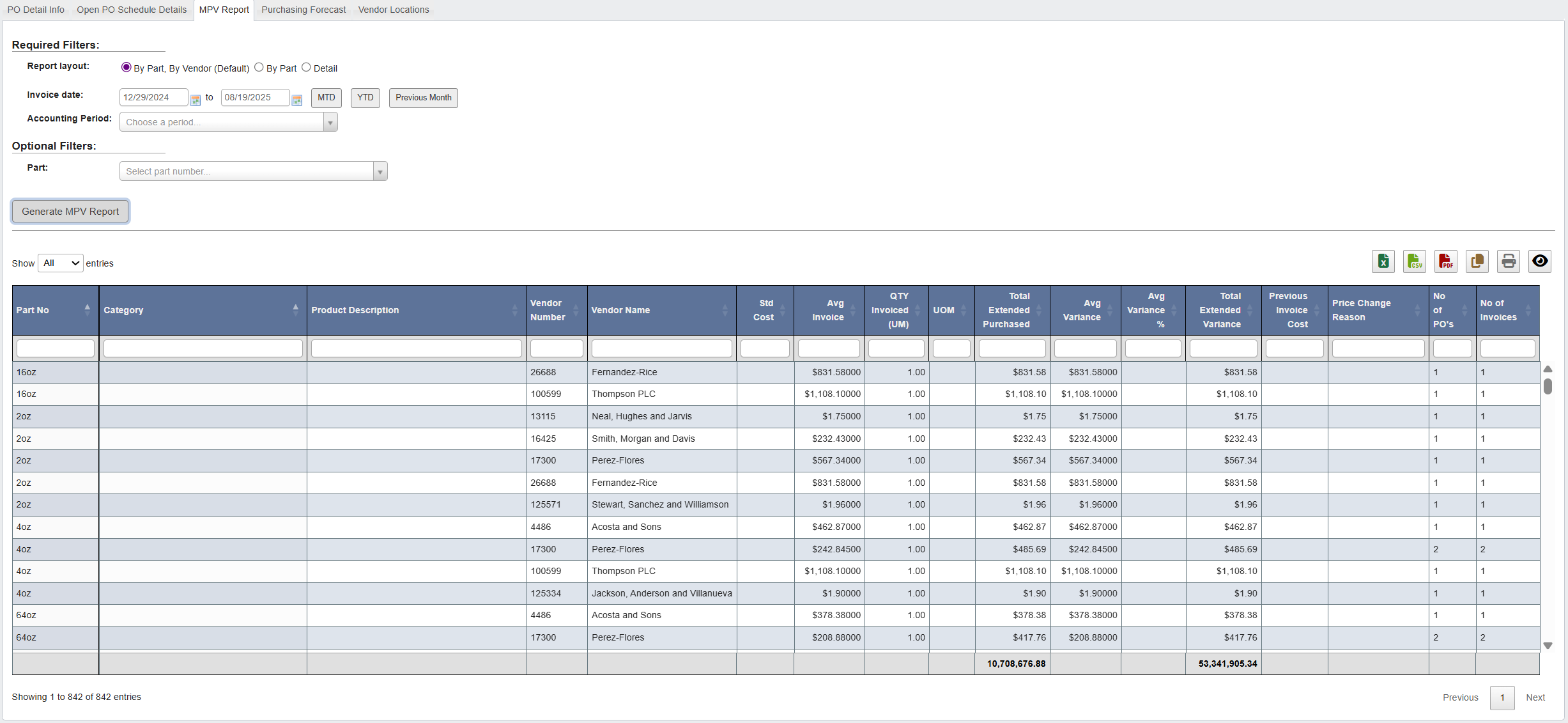Image resolution: width=1568 pixels, height=723 pixels.
Task: Click the Previous Month date shortcut
Action: pos(423,97)
